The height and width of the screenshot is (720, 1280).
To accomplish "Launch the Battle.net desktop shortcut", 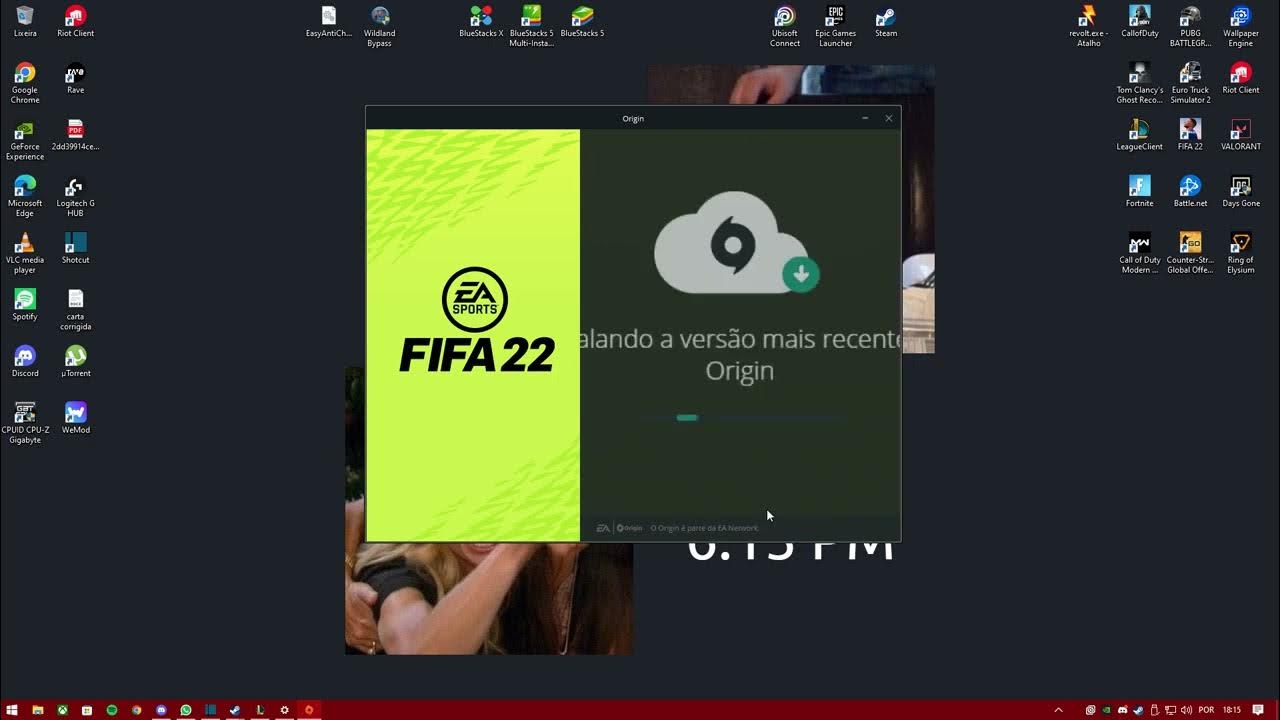I will tap(1190, 192).
